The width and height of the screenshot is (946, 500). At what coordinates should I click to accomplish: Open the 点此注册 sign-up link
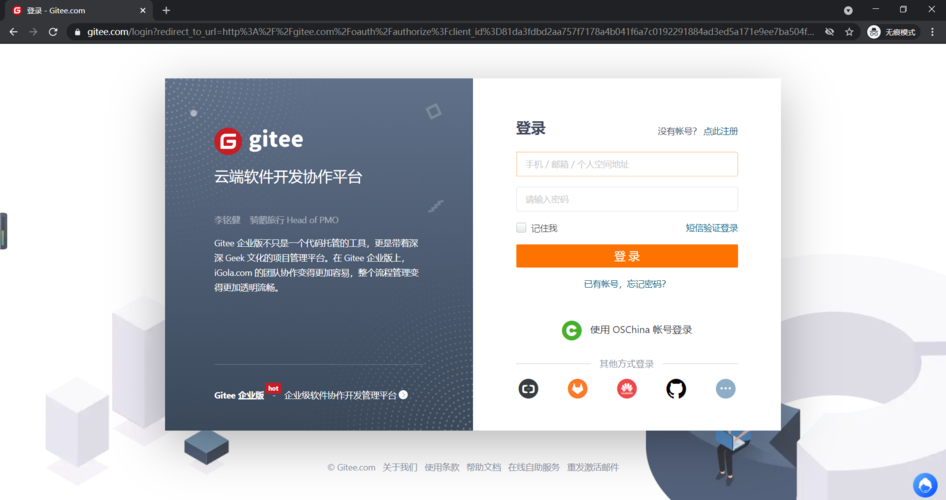tap(720, 131)
